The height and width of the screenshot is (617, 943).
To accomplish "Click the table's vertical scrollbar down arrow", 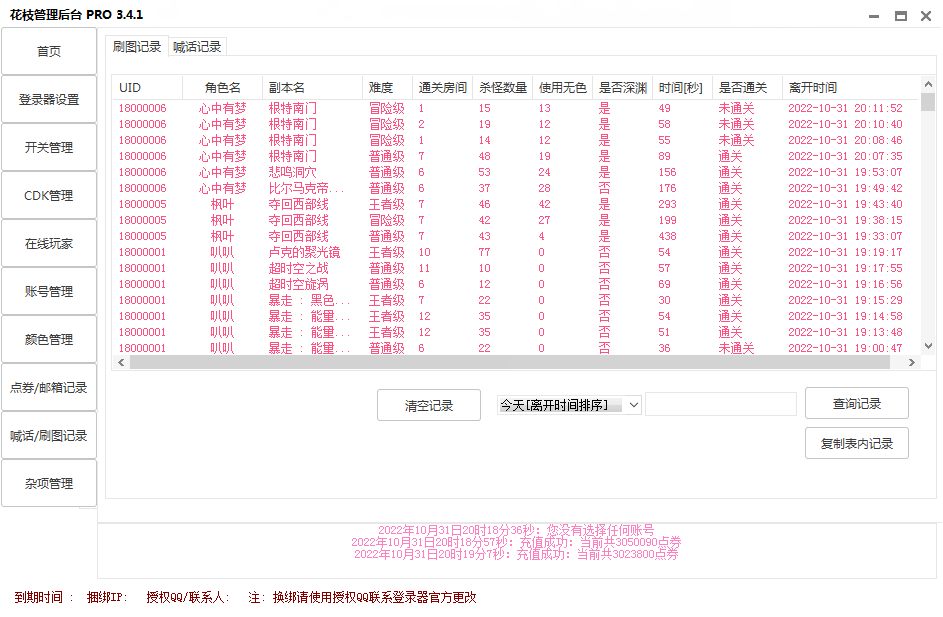I will [928, 346].
